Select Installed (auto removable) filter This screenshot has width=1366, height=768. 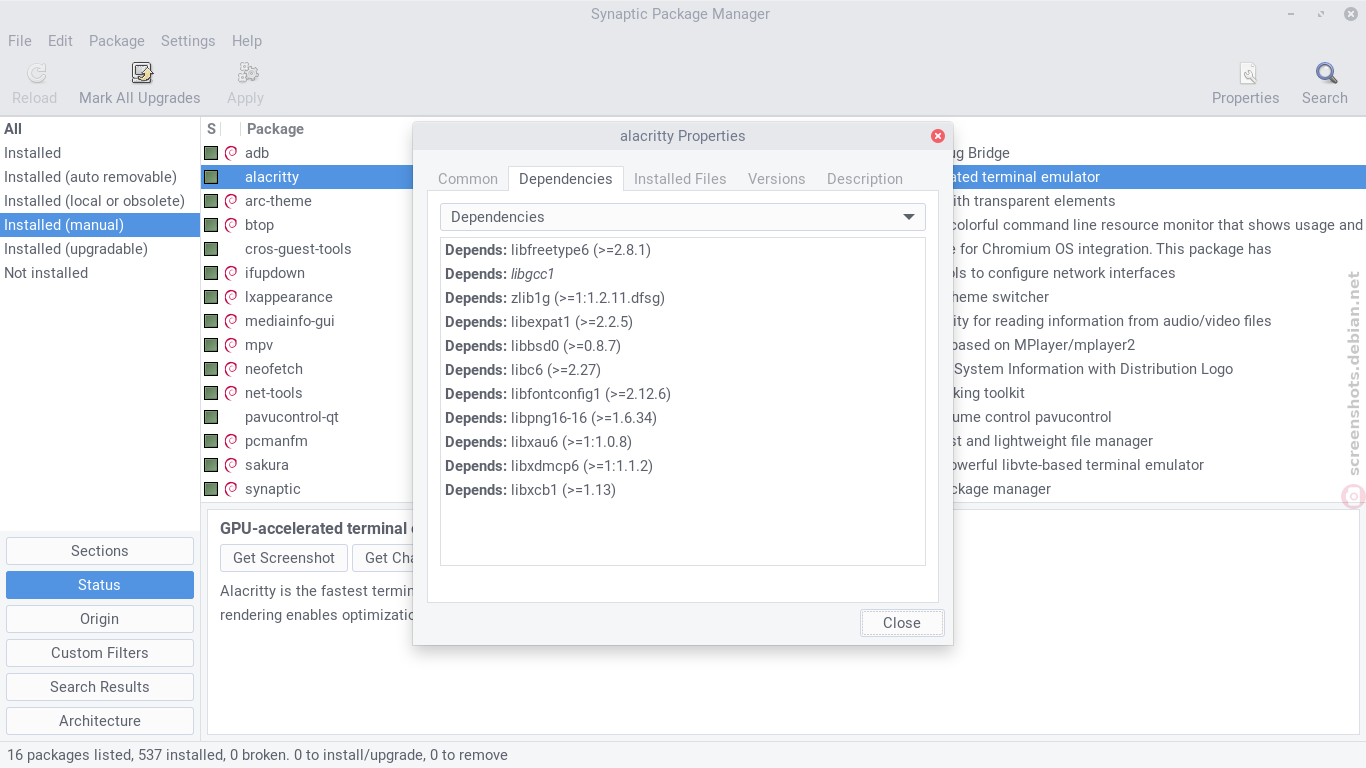pos(100,177)
